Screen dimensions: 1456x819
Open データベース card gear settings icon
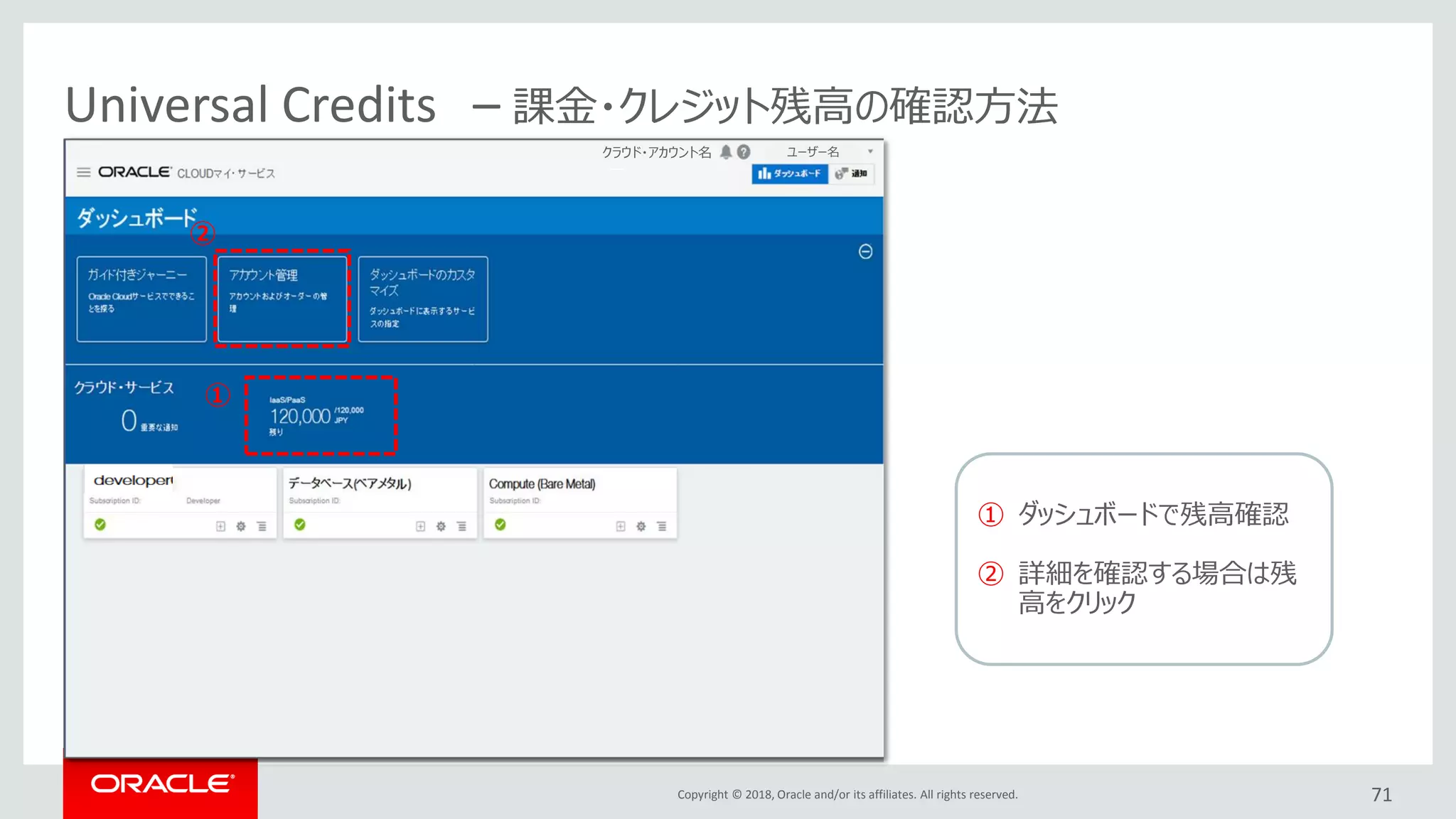[x=441, y=527]
